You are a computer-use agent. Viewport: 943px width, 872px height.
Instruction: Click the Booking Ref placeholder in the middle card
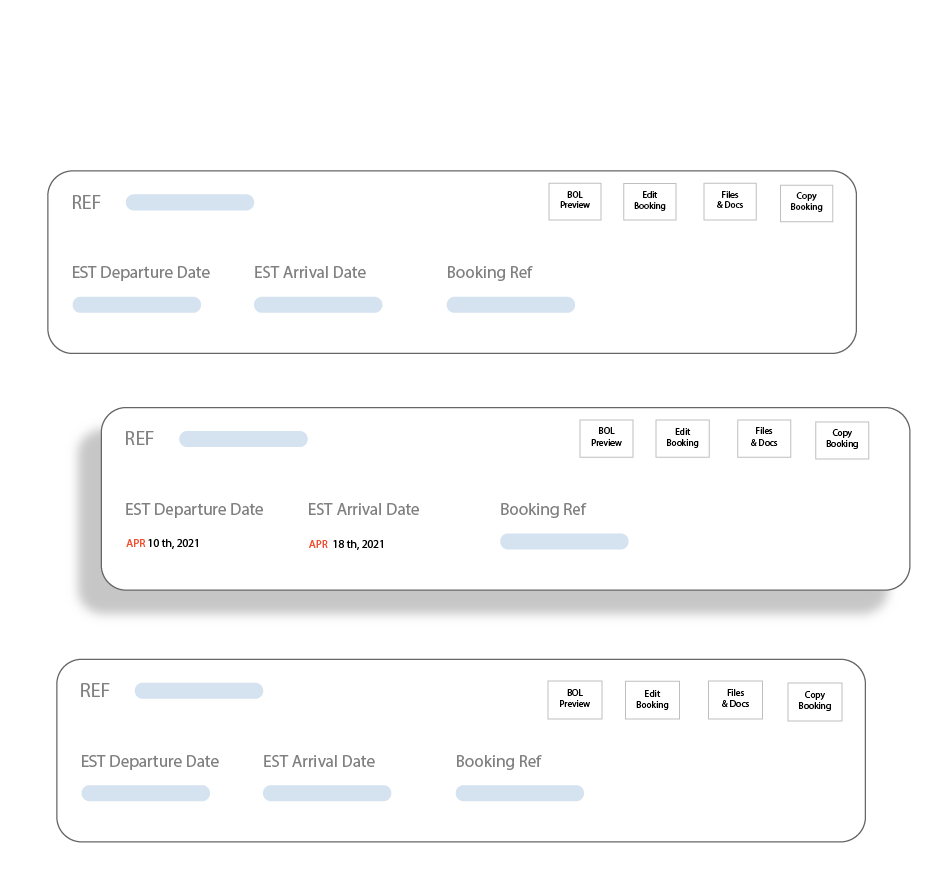point(564,541)
